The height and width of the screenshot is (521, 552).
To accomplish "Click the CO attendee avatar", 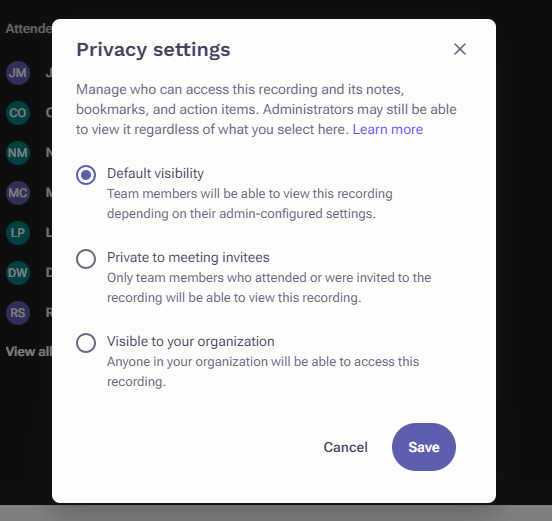I will point(18,113).
